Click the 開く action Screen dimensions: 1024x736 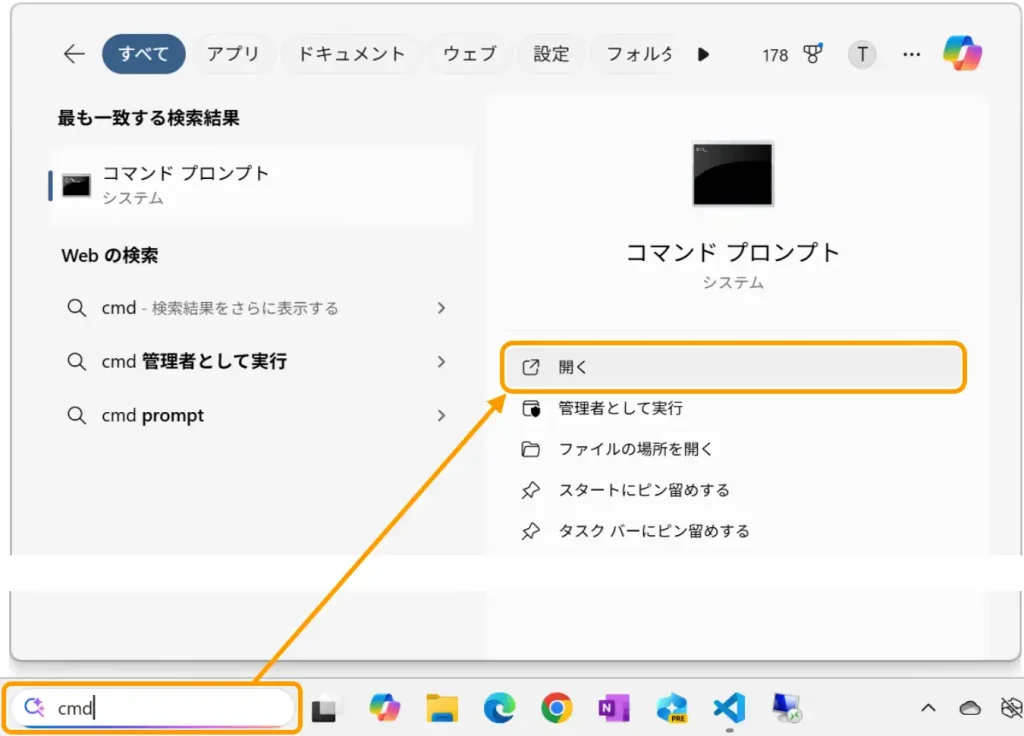(733, 367)
